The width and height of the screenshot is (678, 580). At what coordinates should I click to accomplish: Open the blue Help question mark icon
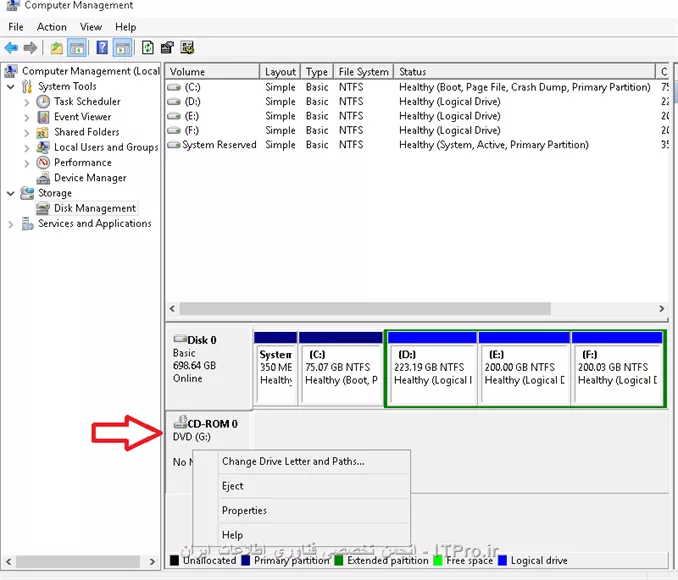pos(102,48)
